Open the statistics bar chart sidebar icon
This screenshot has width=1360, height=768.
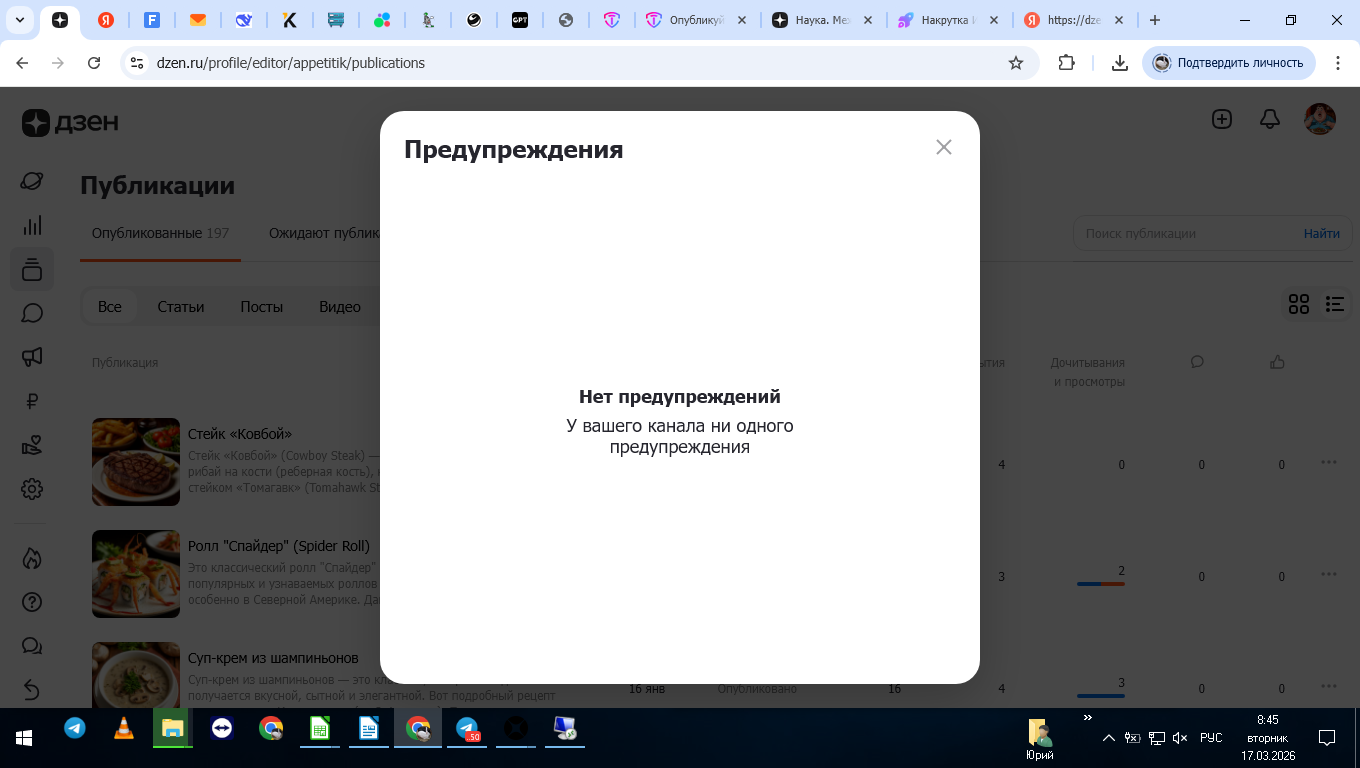(32, 225)
